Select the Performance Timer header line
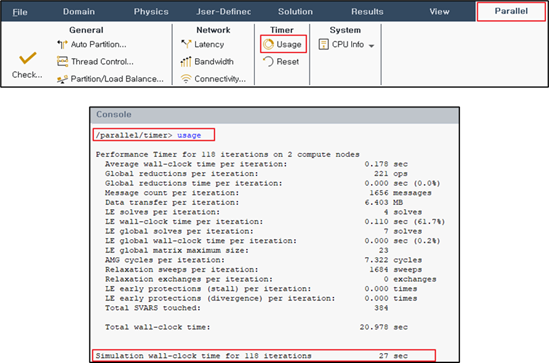Image resolution: width=550 pixels, height=363 pixels. [228, 154]
